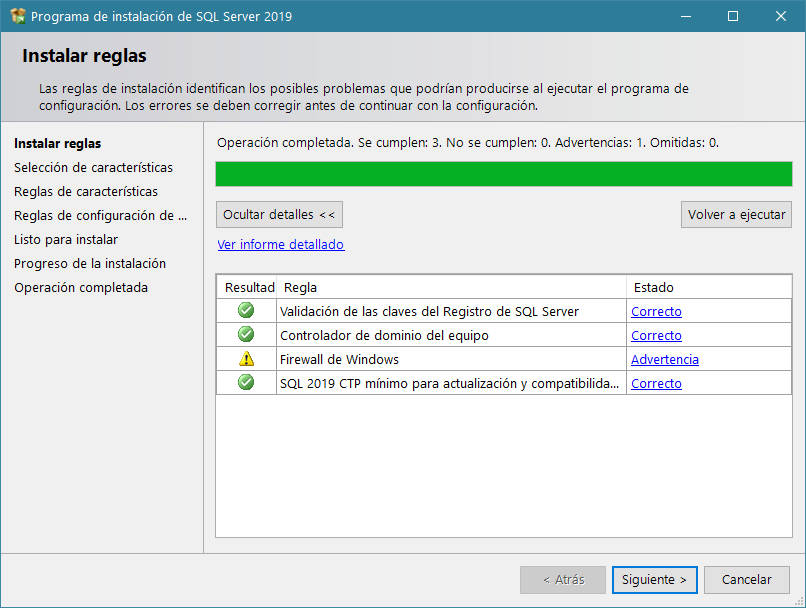Open Ver informe detallado report link
This screenshot has height=608, width=806.
tap(280, 244)
